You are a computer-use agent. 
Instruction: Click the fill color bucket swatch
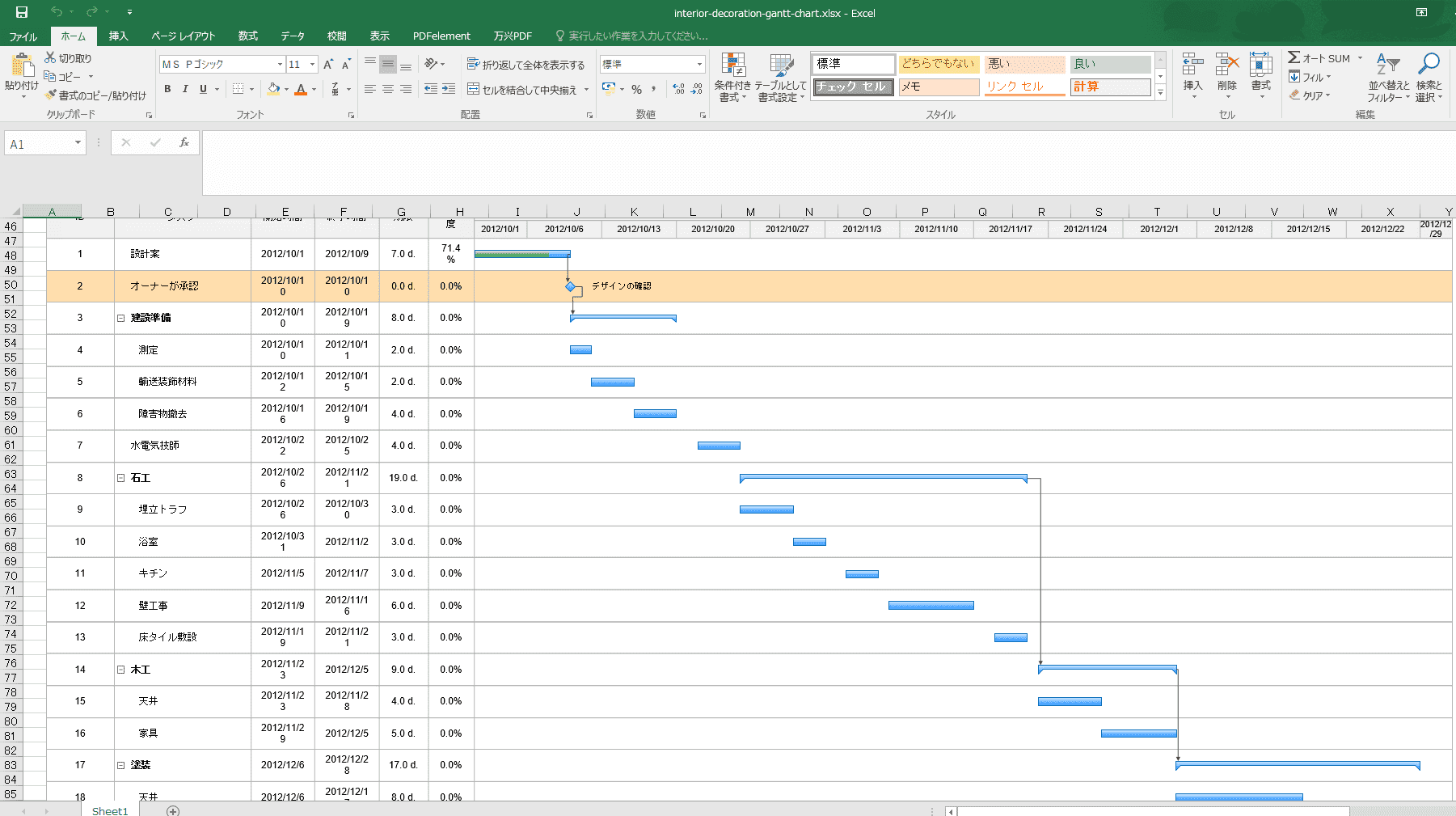[274, 89]
